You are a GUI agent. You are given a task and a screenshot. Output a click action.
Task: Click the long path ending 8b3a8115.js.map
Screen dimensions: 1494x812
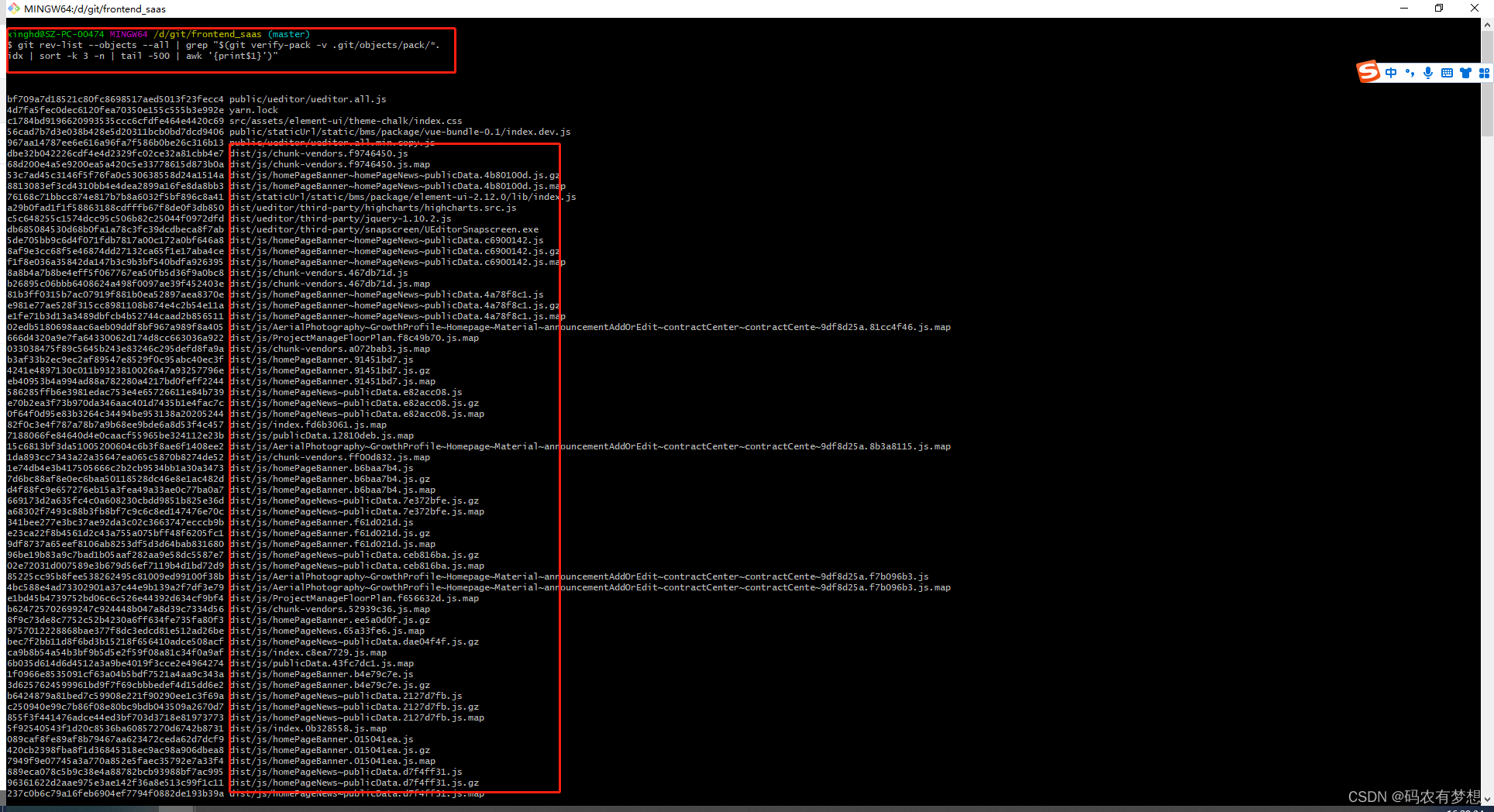[590, 446]
